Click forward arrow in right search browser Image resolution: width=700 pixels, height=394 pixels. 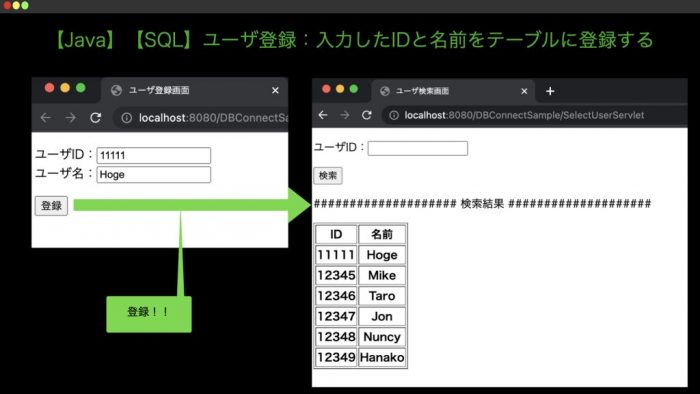[345, 115]
